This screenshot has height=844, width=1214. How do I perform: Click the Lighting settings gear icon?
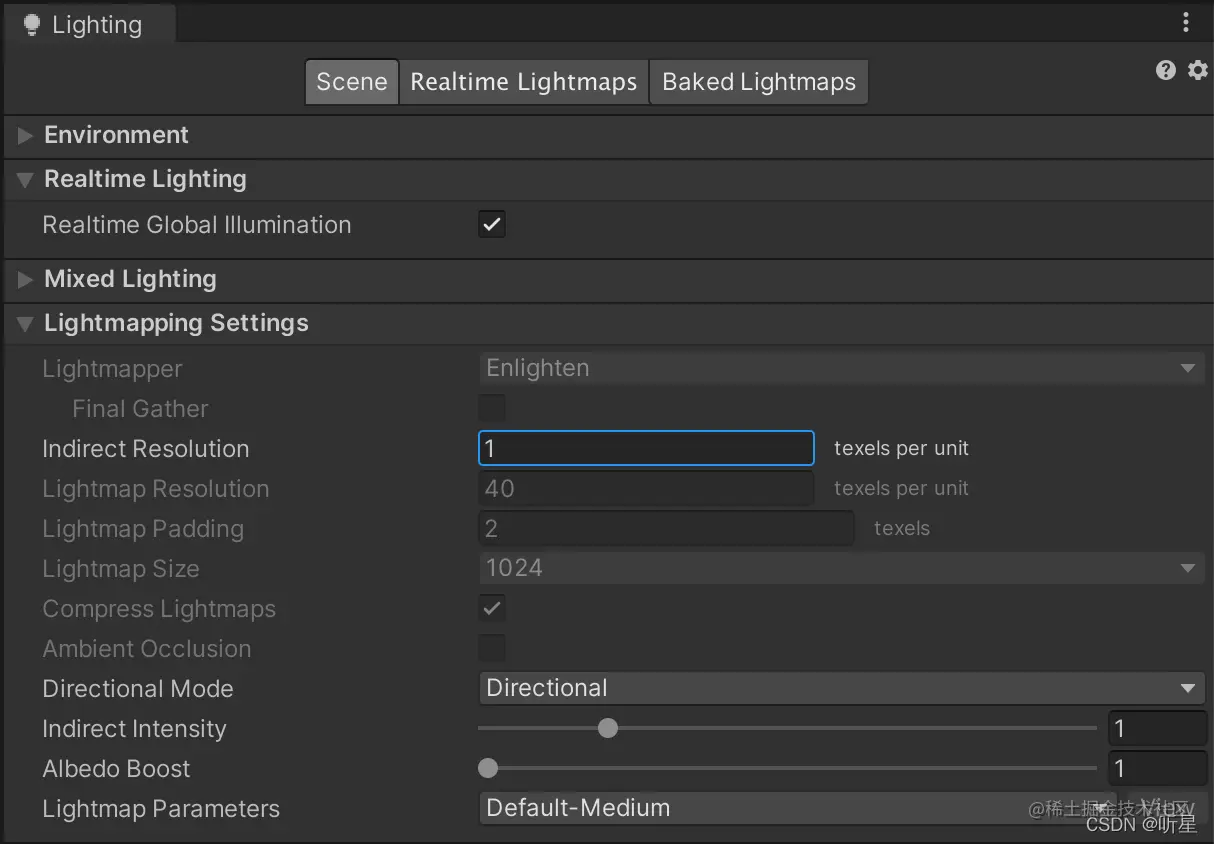coord(1197,70)
